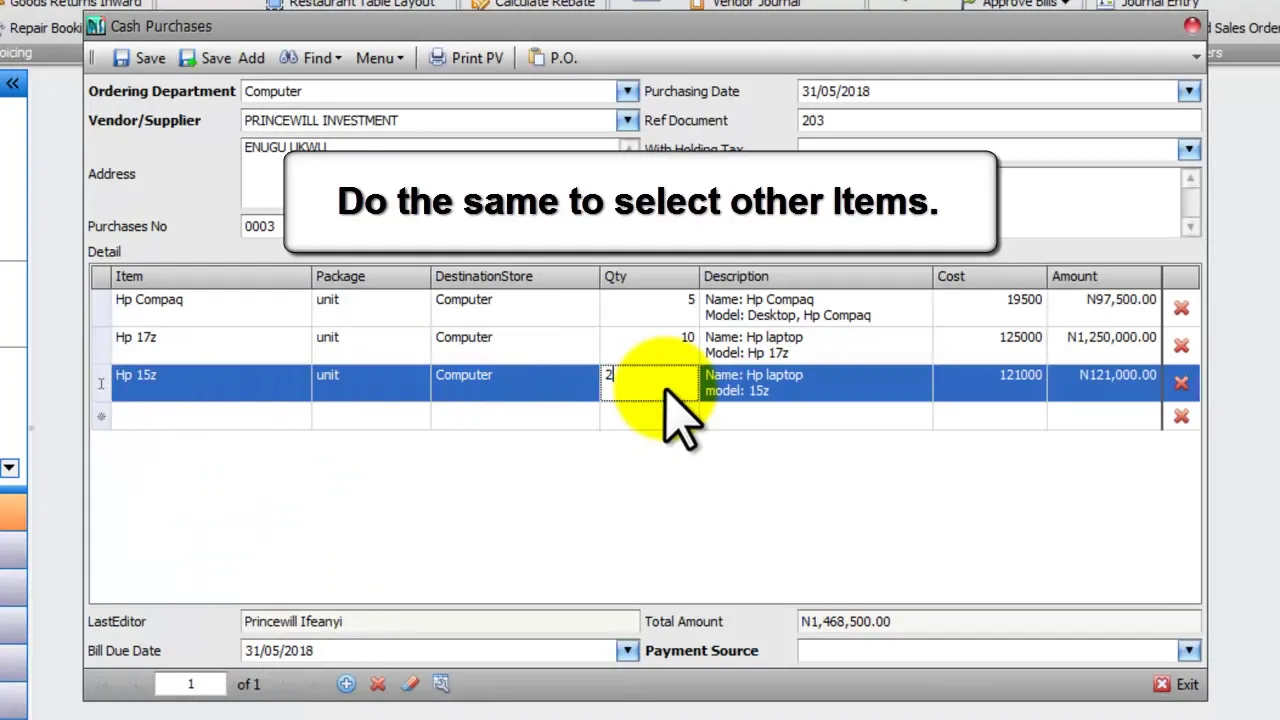
Task: Click the Vendor field PRINCEWILL INVESTMENT
Action: pos(429,120)
